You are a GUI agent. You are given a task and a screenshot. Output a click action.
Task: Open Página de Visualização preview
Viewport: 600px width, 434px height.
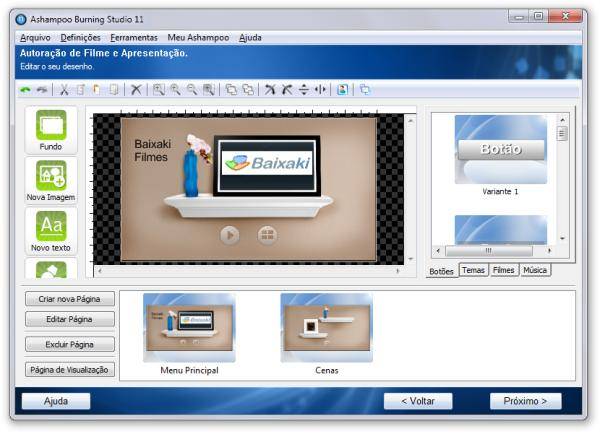coord(70,370)
